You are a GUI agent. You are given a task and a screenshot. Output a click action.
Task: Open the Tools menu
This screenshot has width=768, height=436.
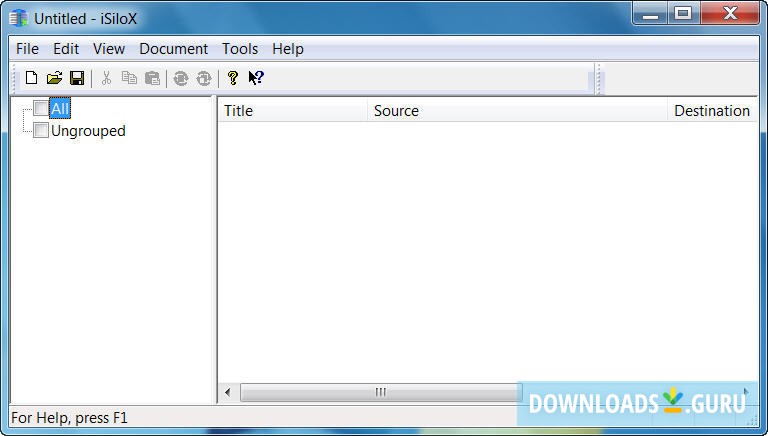click(x=240, y=49)
